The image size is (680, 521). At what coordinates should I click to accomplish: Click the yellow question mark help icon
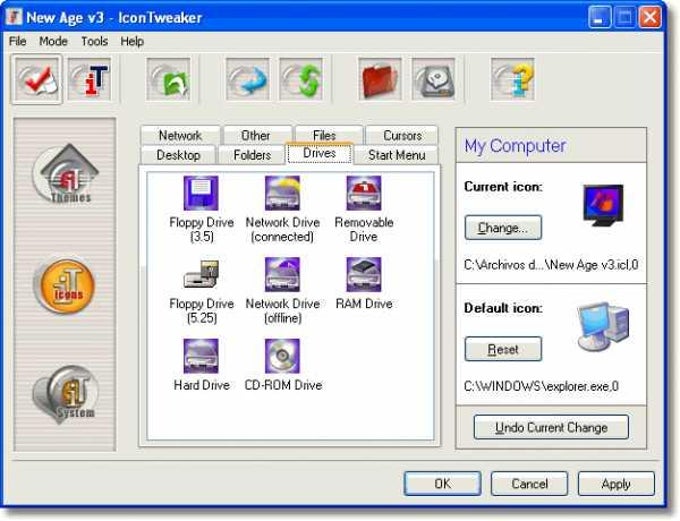coord(513,79)
